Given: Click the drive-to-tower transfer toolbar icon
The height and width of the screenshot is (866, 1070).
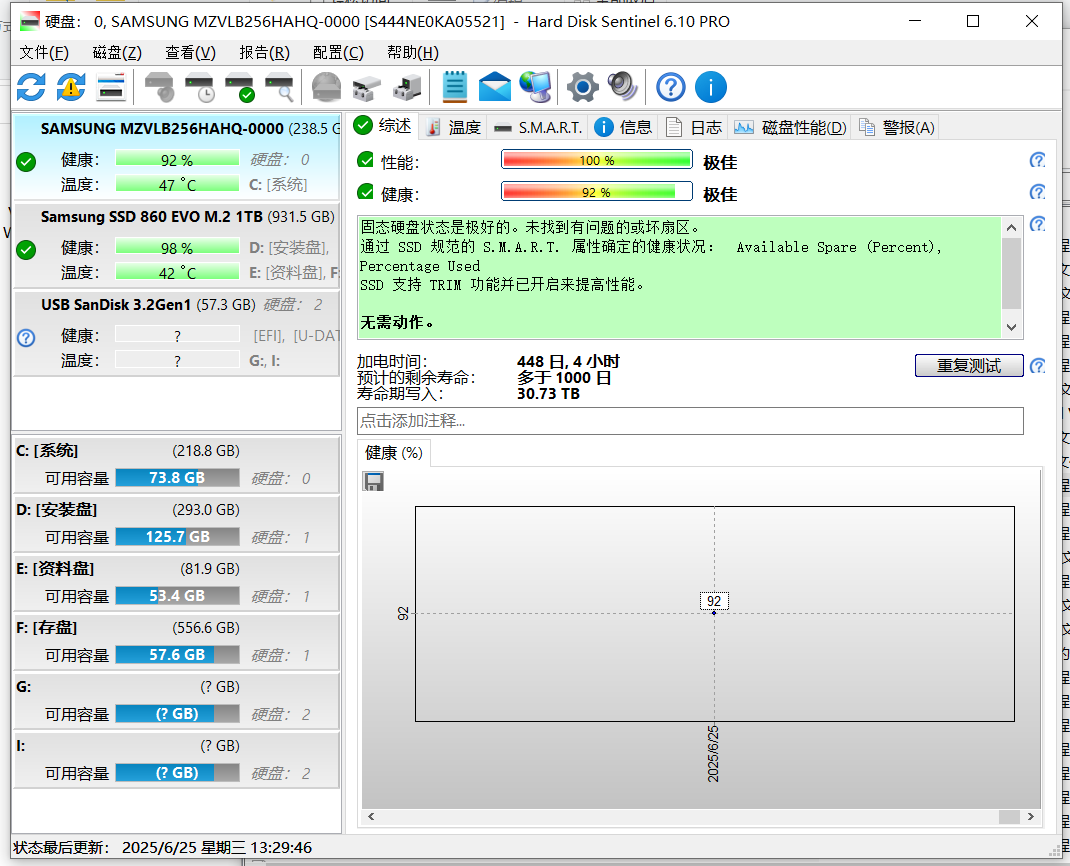Looking at the screenshot, I should [407, 87].
